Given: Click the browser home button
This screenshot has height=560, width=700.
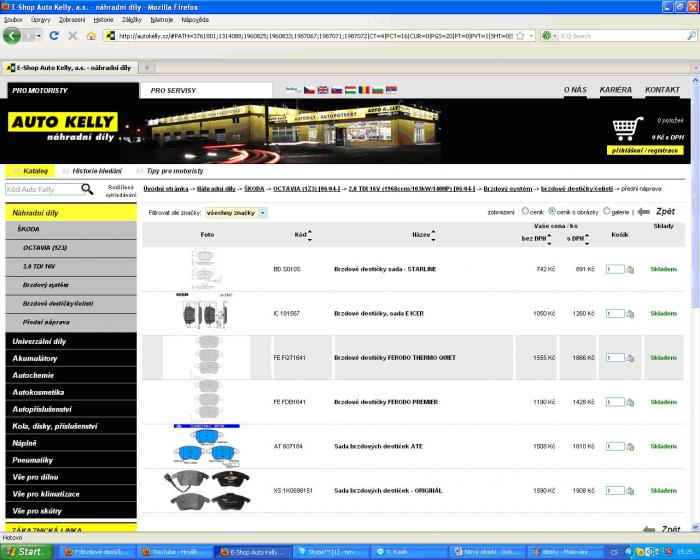Looking at the screenshot, I should (x=91, y=35).
